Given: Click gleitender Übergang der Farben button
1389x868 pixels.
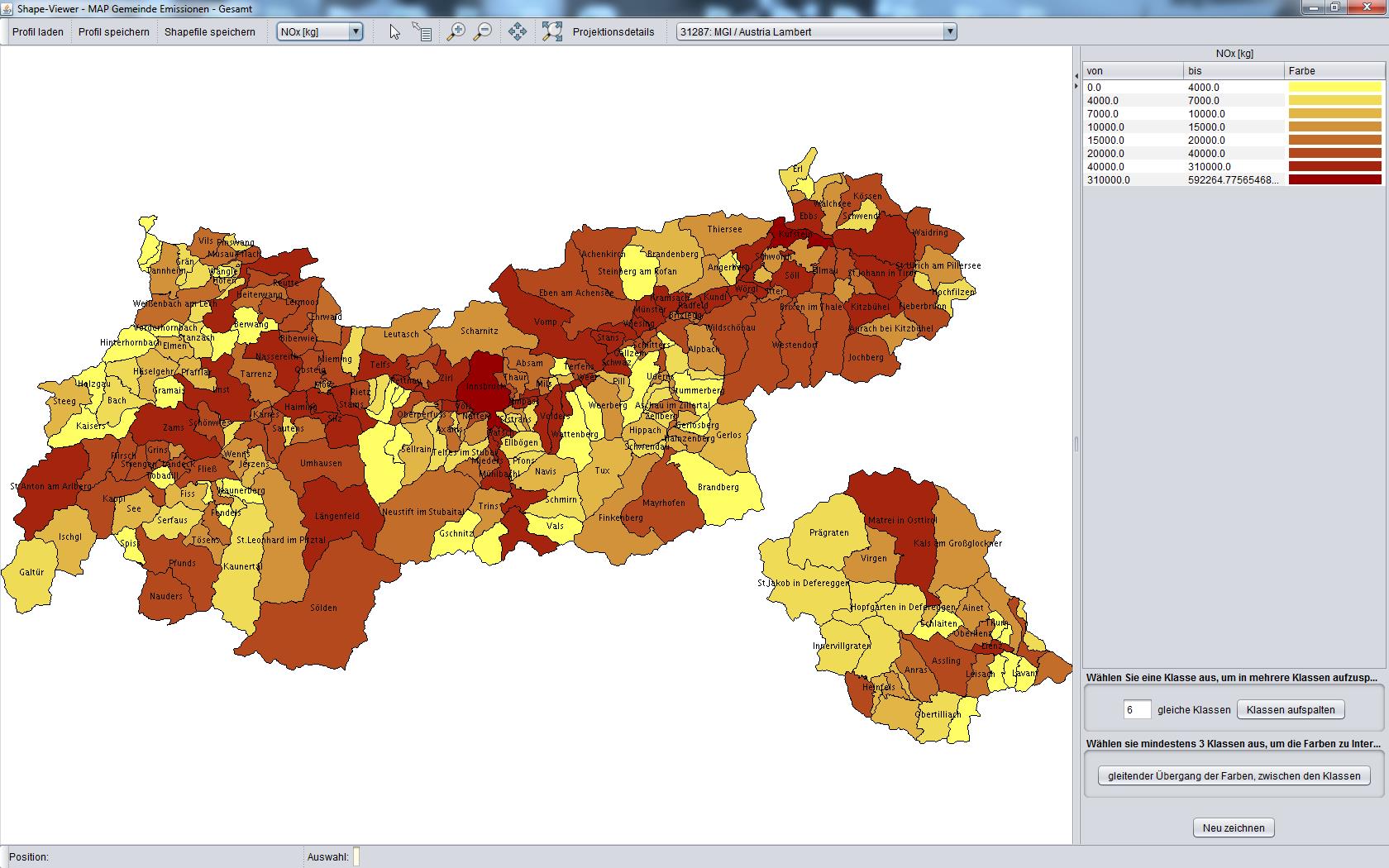Looking at the screenshot, I should click(1234, 776).
